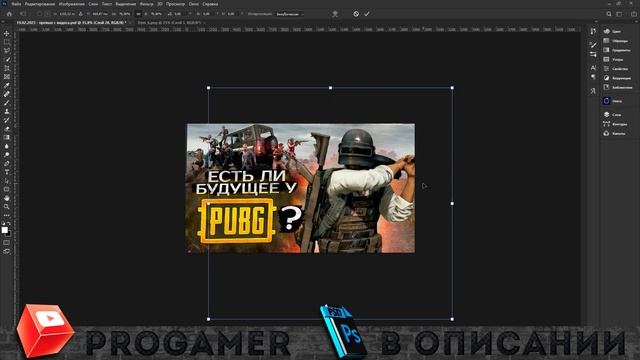Screen dimensions: 640x360
Task: Select the Lasso tool
Action: [x=7, y=51]
